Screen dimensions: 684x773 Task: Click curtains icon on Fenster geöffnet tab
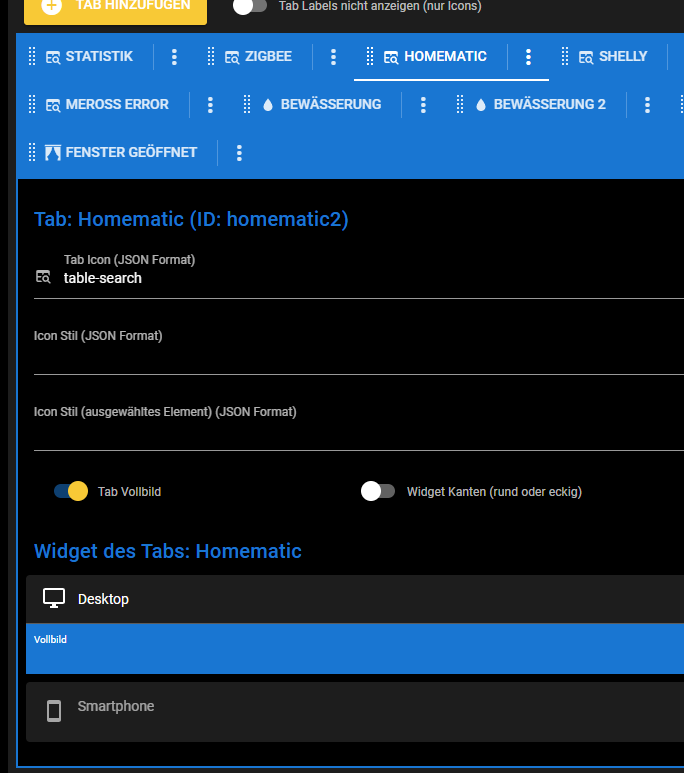53,153
